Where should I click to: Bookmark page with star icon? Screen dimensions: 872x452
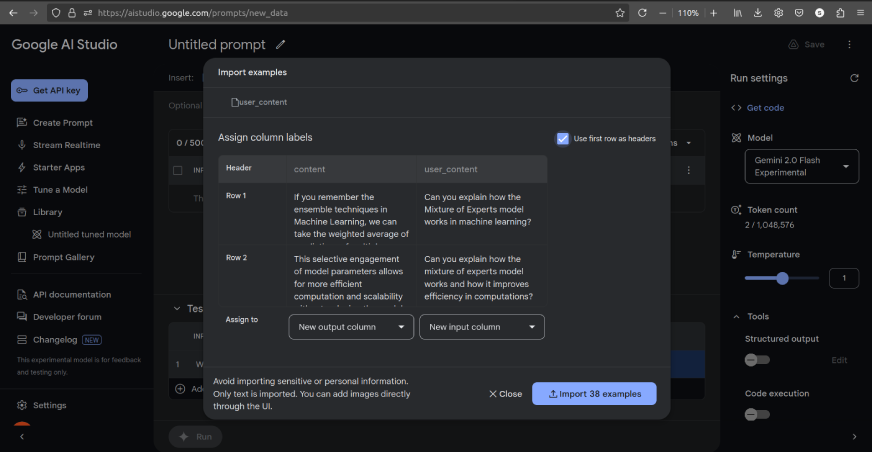click(620, 13)
